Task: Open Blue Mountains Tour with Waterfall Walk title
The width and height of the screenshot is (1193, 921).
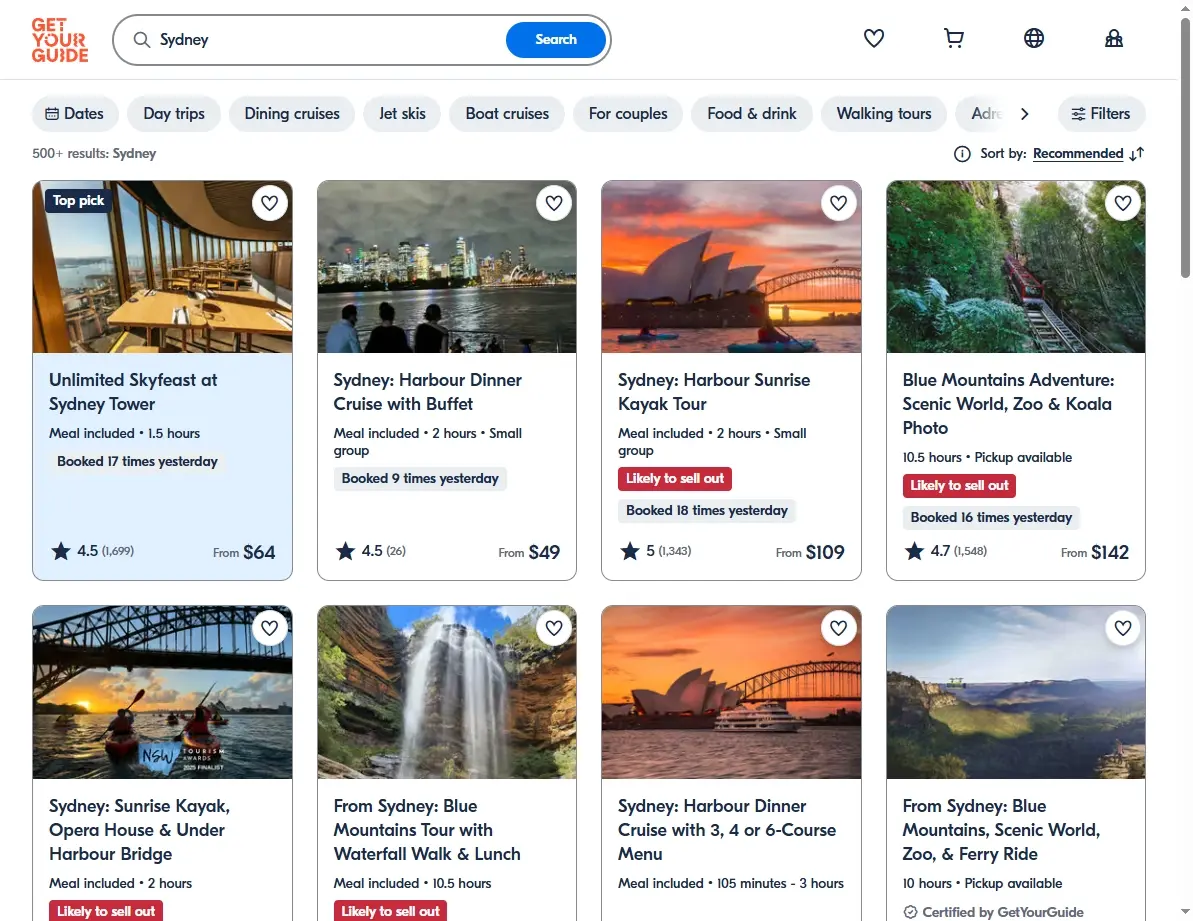Action: point(427,830)
